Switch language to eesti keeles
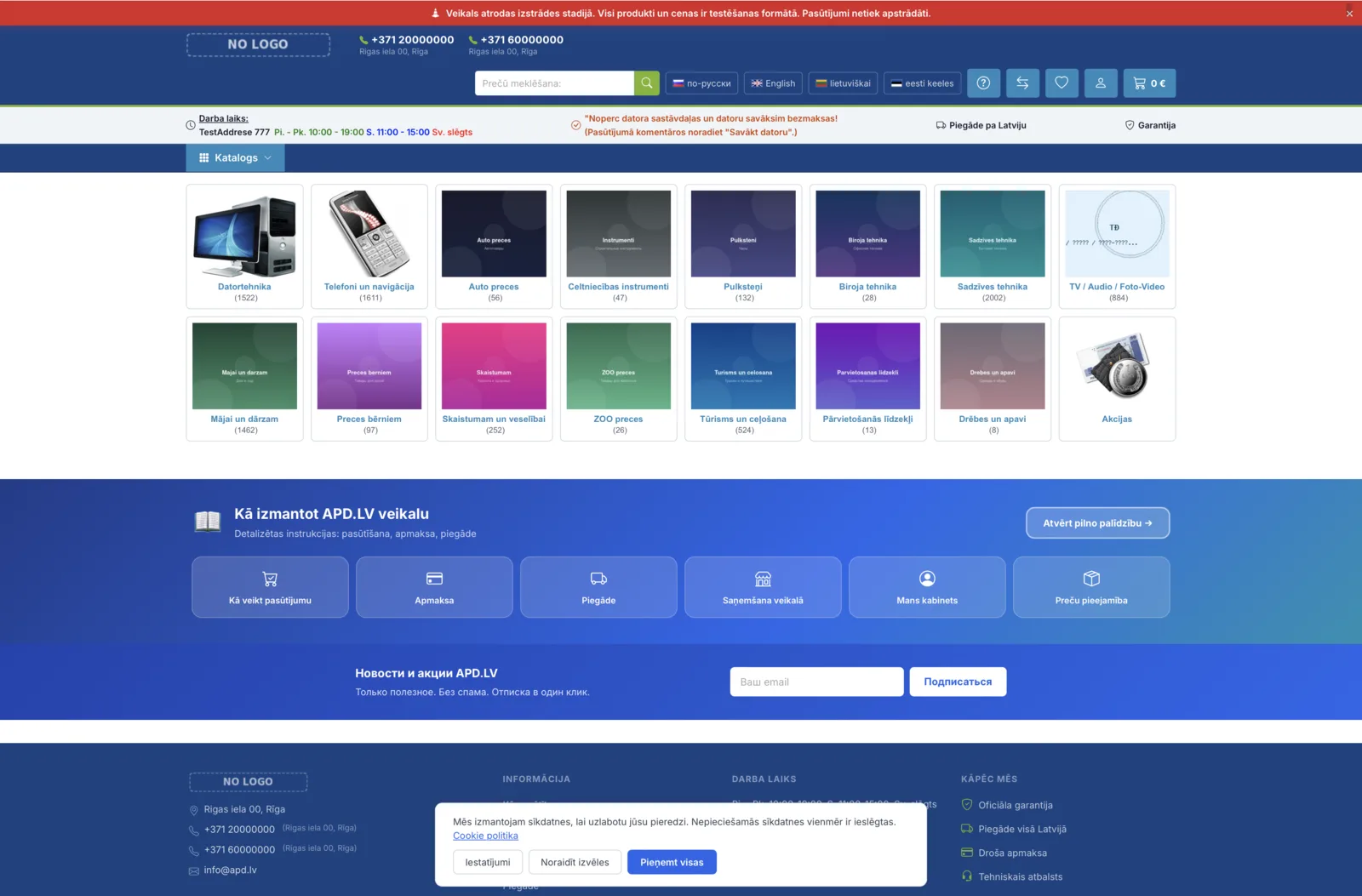The height and width of the screenshot is (896, 1362). (922, 83)
